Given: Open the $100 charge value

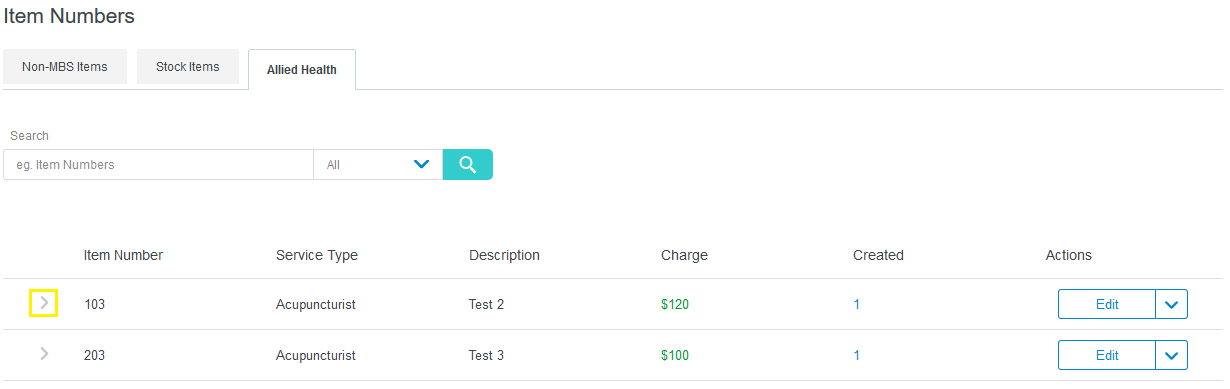Looking at the screenshot, I should [x=675, y=355].
